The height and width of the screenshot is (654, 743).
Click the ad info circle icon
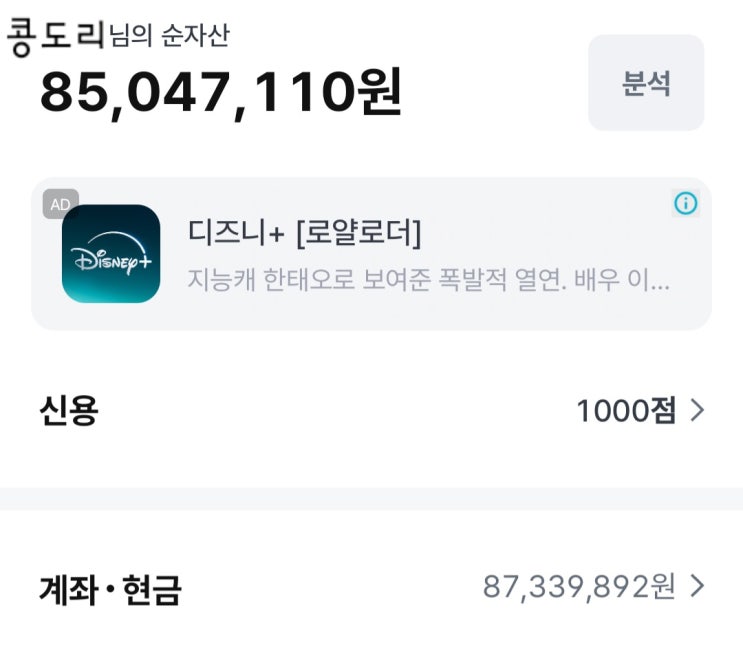click(x=685, y=204)
